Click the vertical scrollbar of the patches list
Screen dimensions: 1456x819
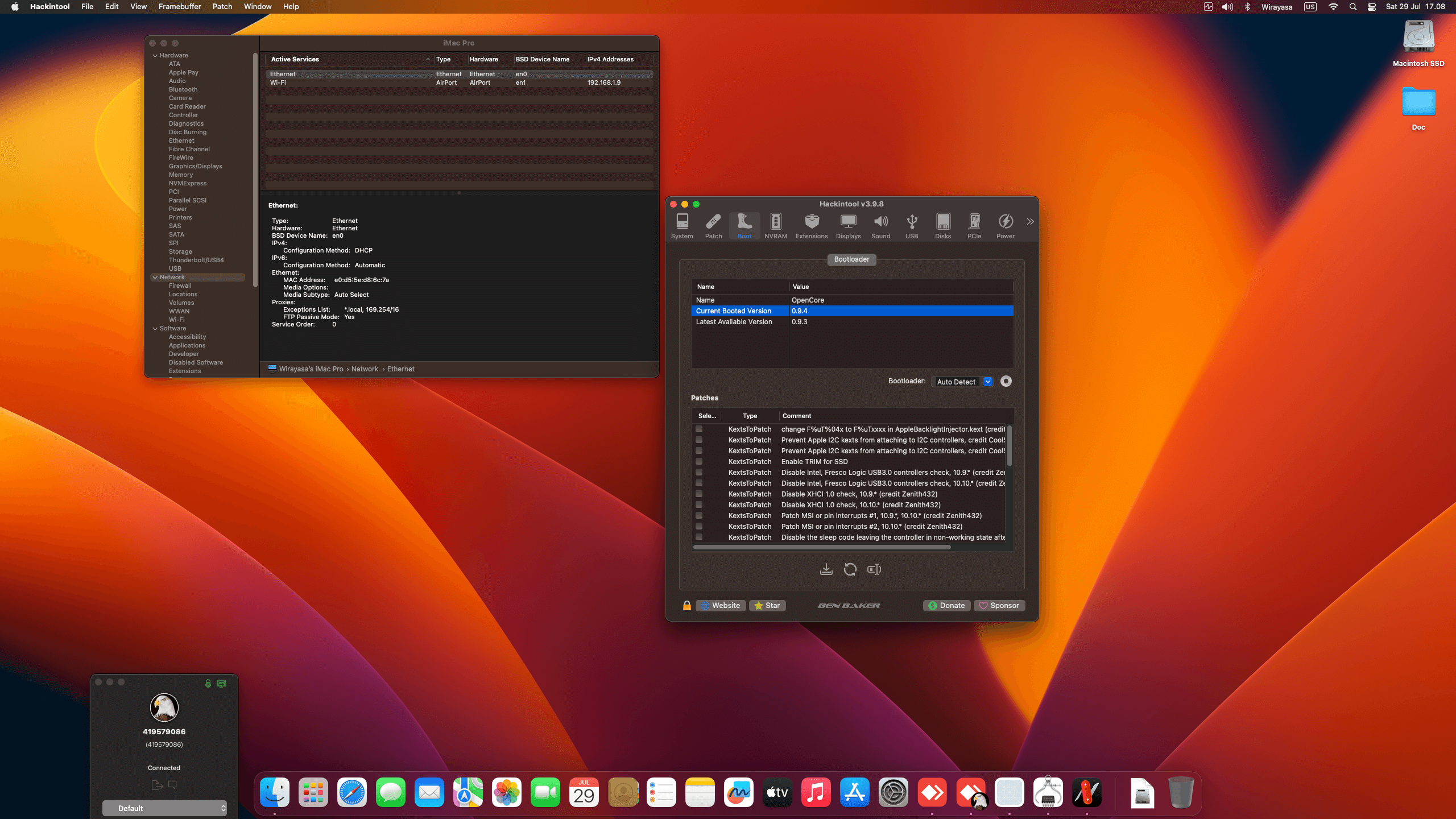click(1009, 446)
